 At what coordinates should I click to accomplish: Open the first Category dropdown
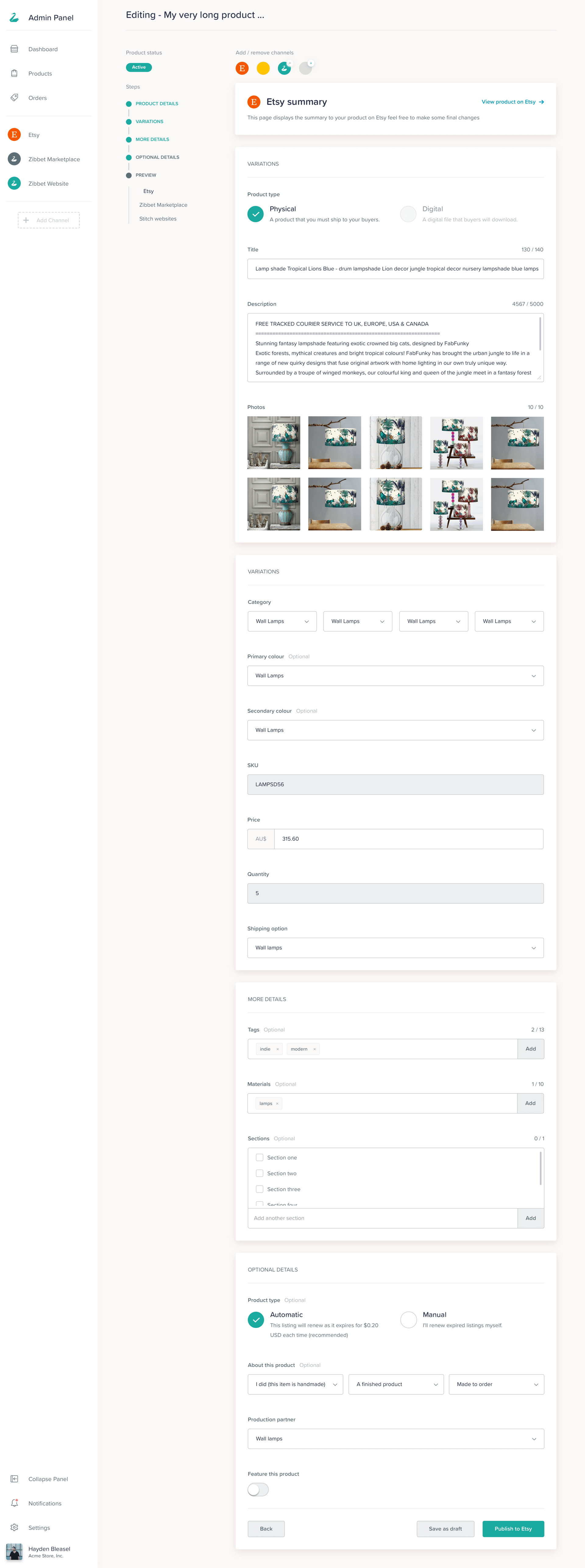point(282,621)
